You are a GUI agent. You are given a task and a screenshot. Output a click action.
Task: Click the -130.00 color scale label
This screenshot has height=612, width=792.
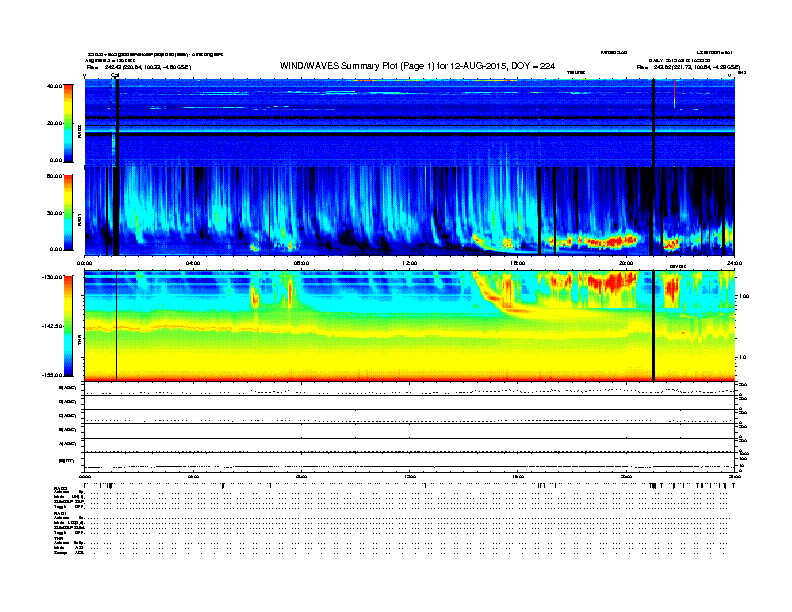[53, 277]
